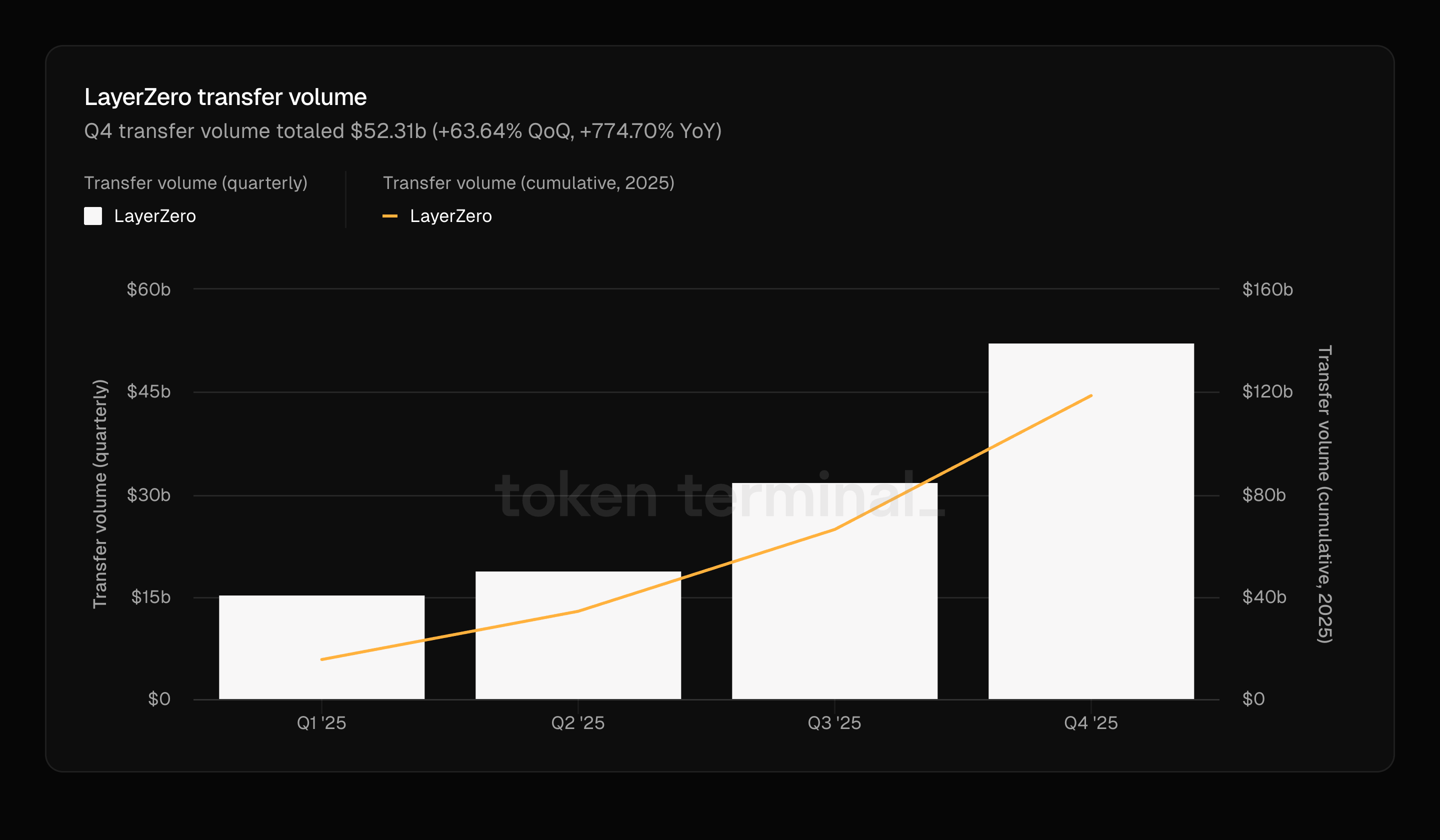Click the Transfer volume (quarterly) legend heading

click(x=195, y=183)
